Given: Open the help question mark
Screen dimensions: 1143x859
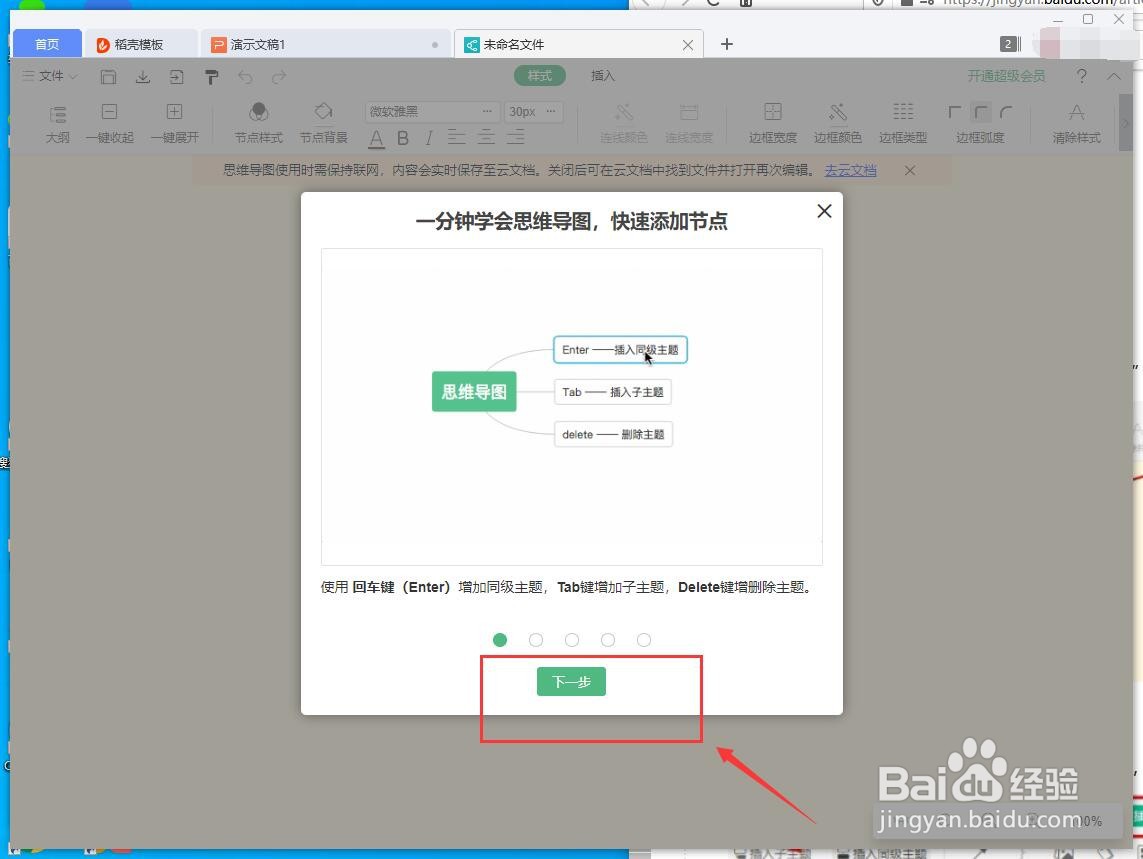Looking at the screenshot, I should click(x=1082, y=76).
